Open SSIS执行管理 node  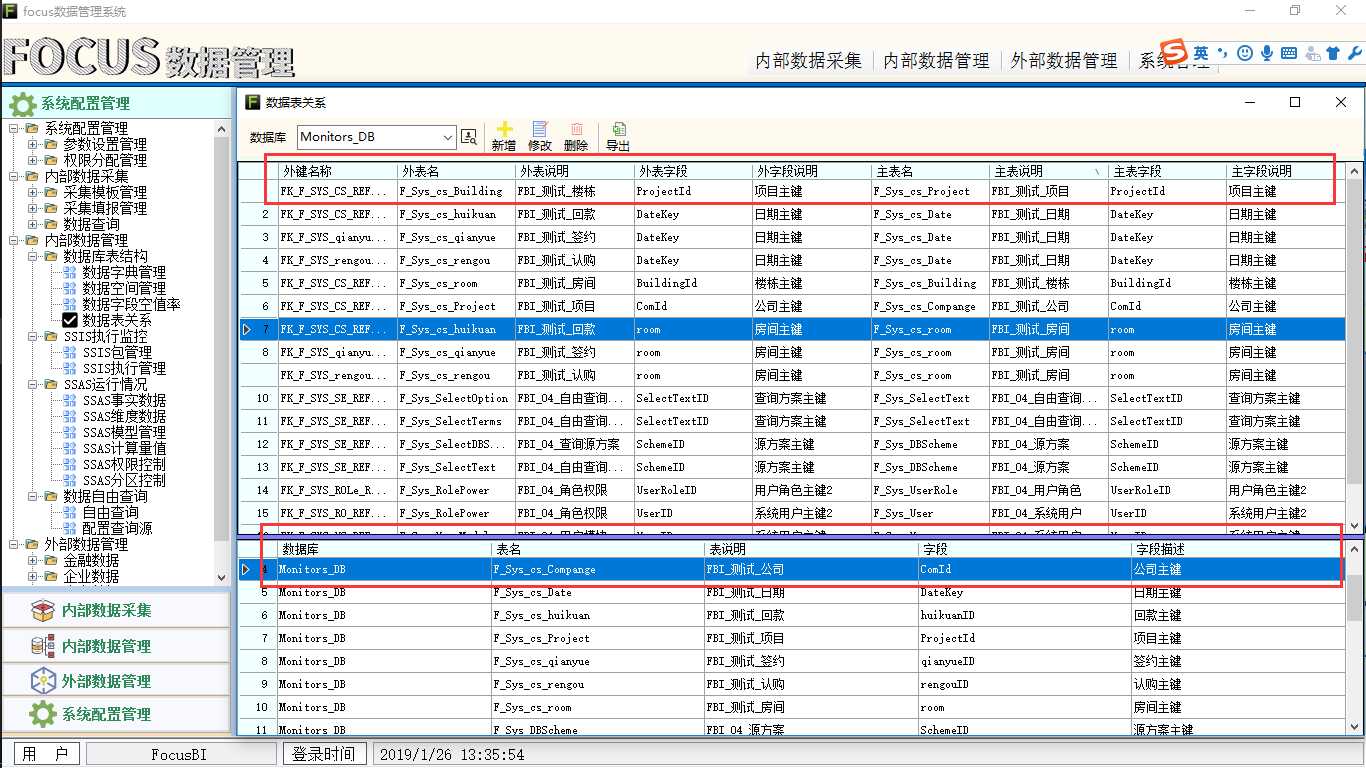[x=124, y=368]
